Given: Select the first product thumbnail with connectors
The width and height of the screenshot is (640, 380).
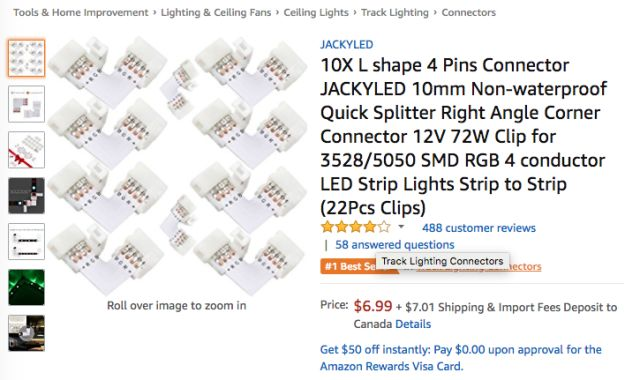Looking at the screenshot, I should coord(27,58).
